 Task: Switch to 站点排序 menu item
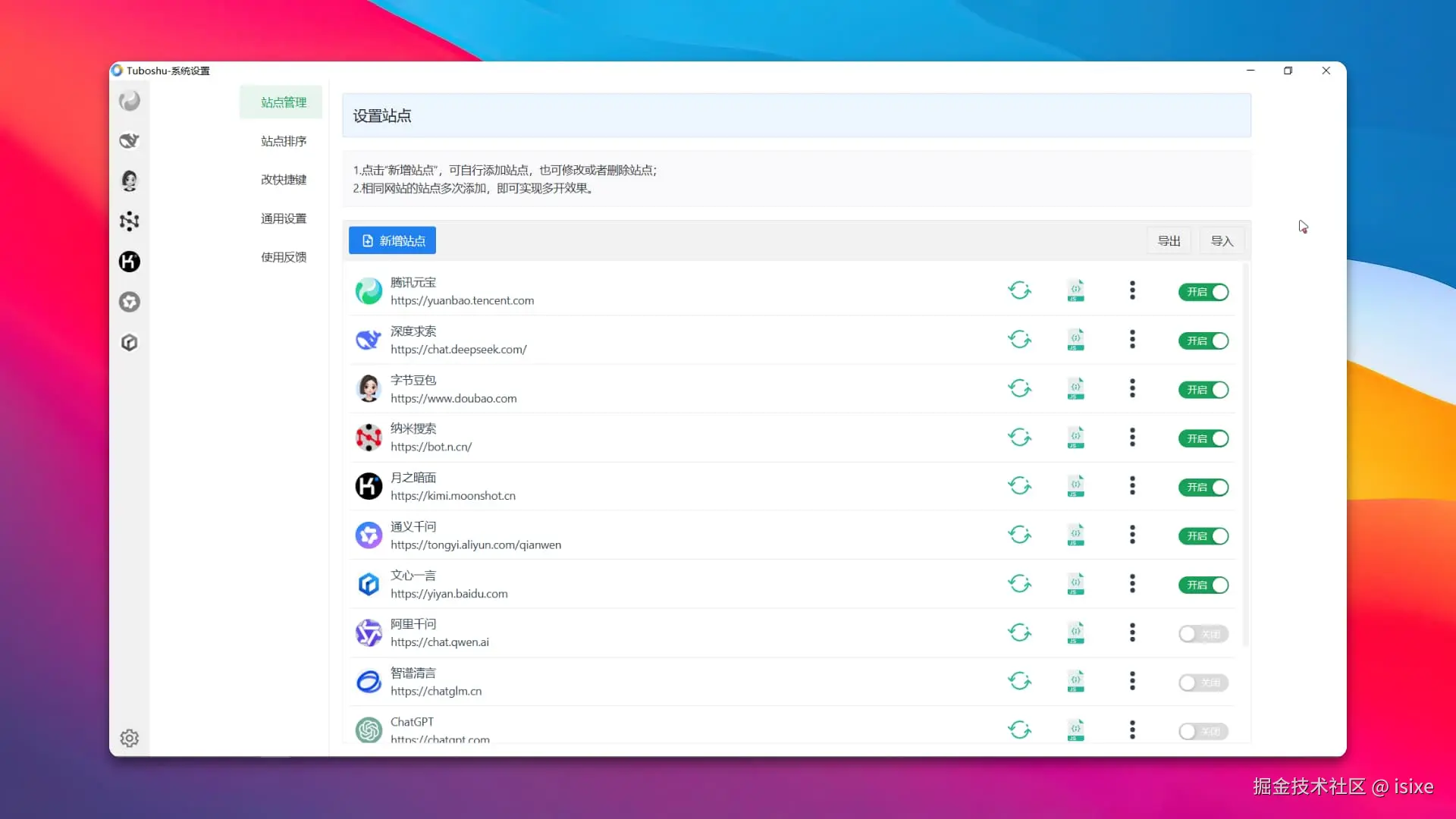tap(284, 141)
